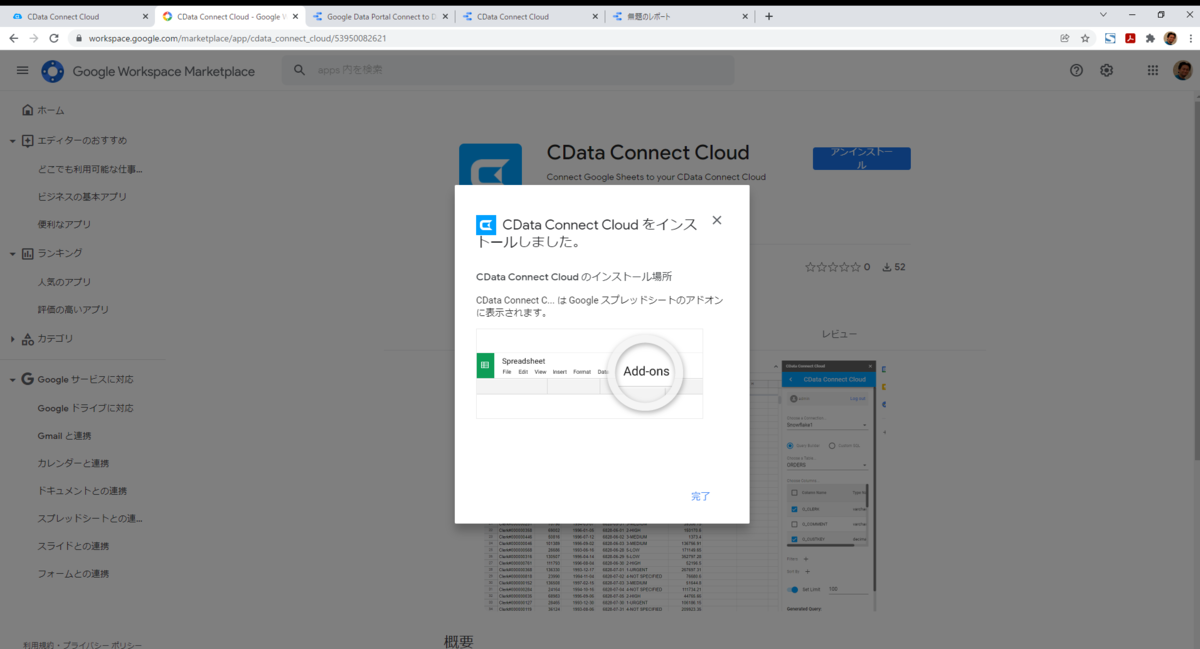The image size is (1200, 649).
Task: Click the Google Workspace Marketplace logo
Action: point(148,71)
